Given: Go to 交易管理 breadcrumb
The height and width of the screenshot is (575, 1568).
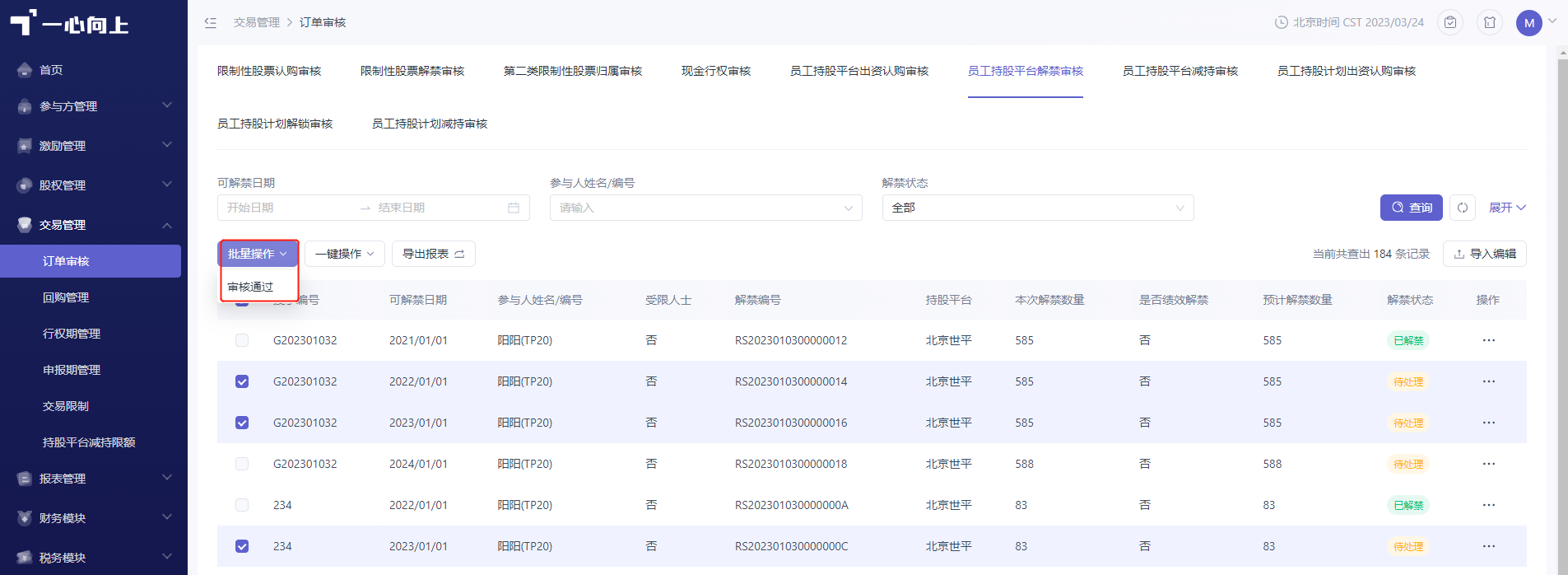Looking at the screenshot, I should coord(257,22).
